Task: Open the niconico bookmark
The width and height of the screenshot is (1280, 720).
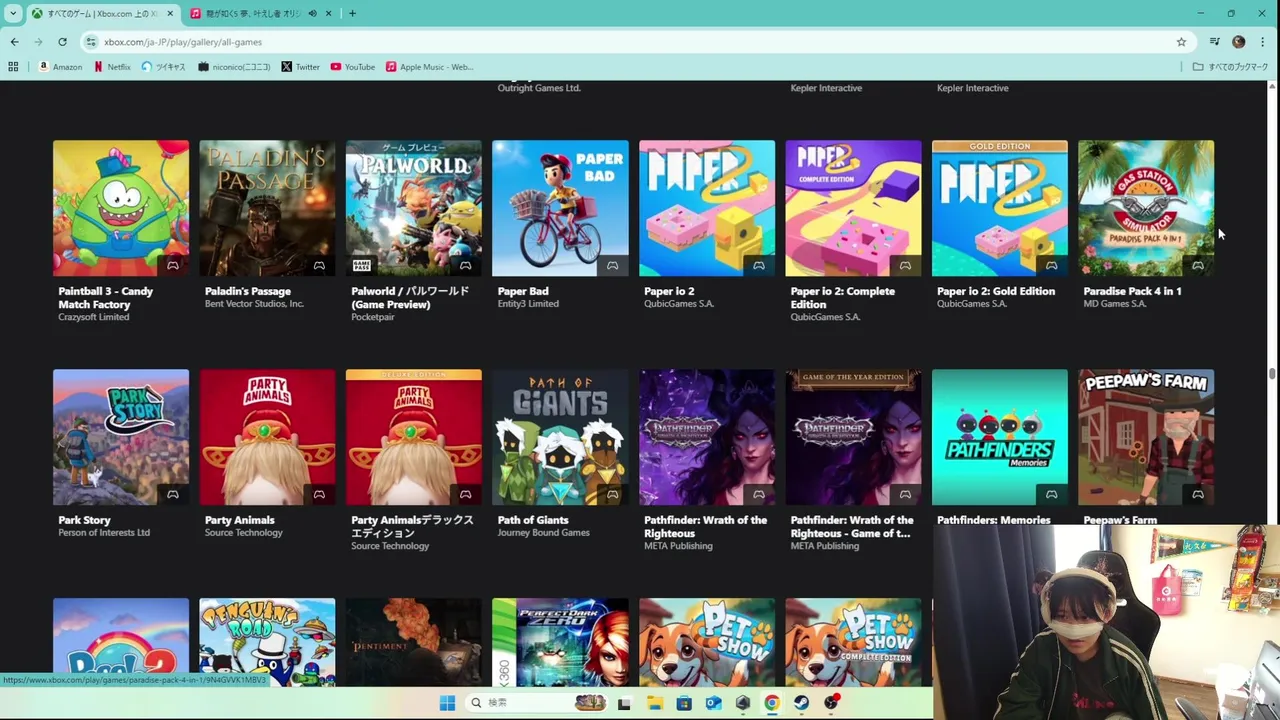Action: click(x=234, y=67)
